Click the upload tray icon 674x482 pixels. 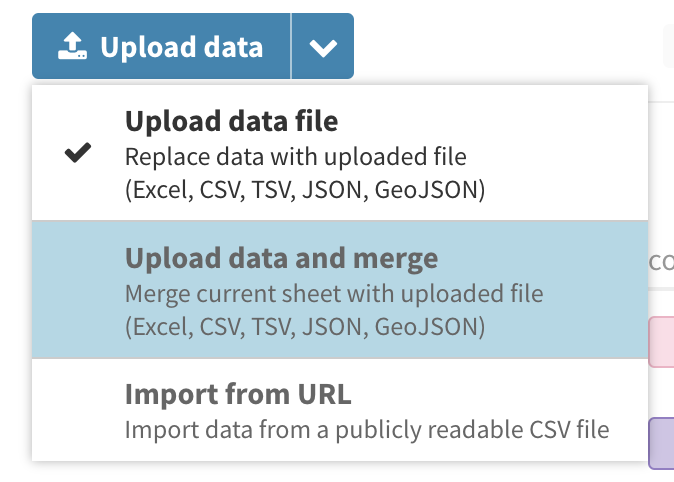pos(73,46)
